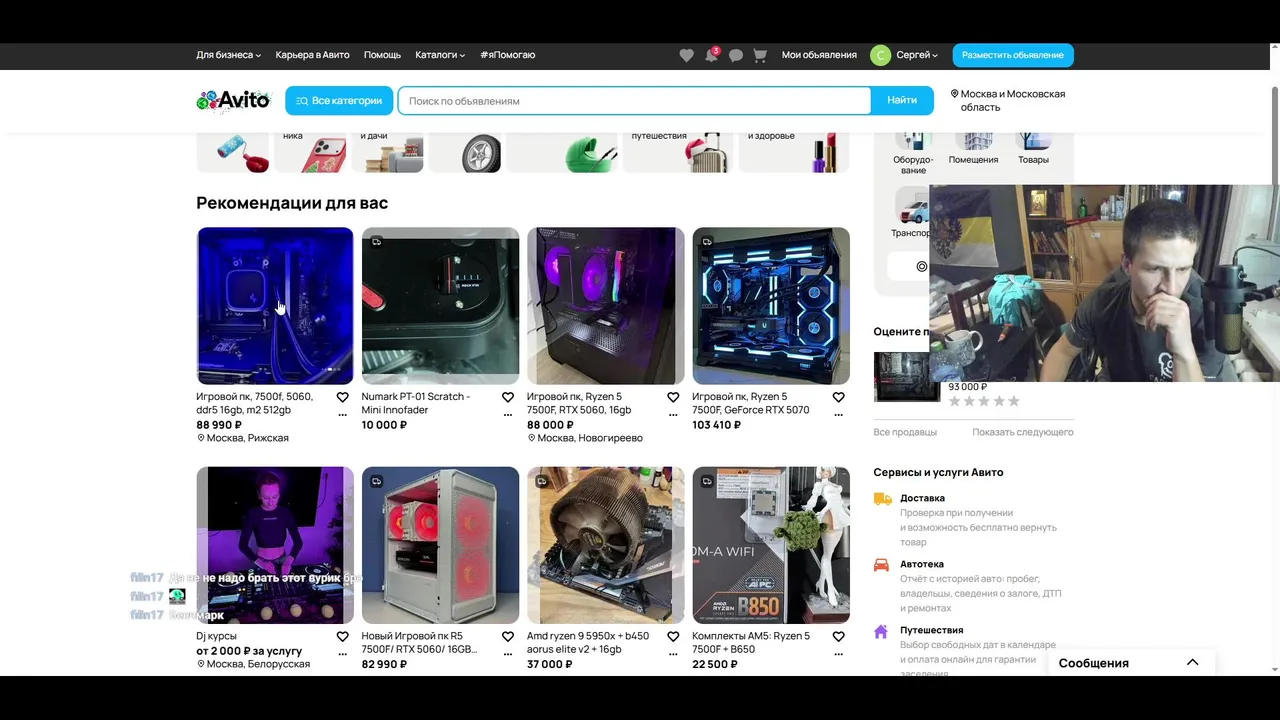This screenshot has width=1280, height=720.
Task: Go to Мои объявления
Action: [x=819, y=55]
